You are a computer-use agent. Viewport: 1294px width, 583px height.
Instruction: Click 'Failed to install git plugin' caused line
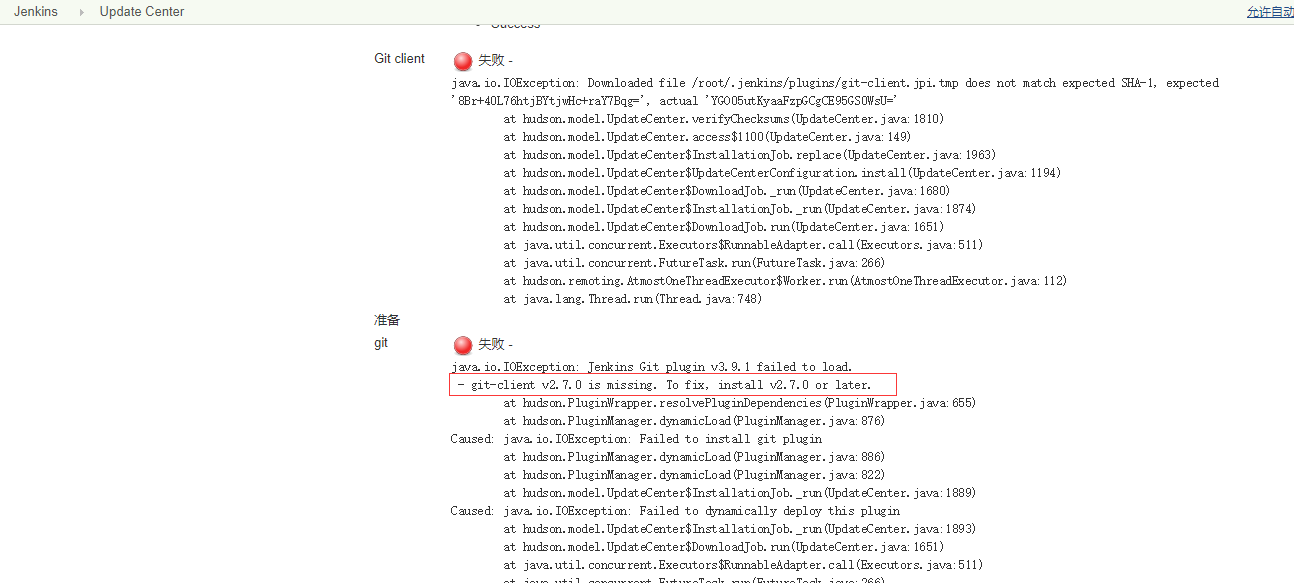click(x=636, y=439)
